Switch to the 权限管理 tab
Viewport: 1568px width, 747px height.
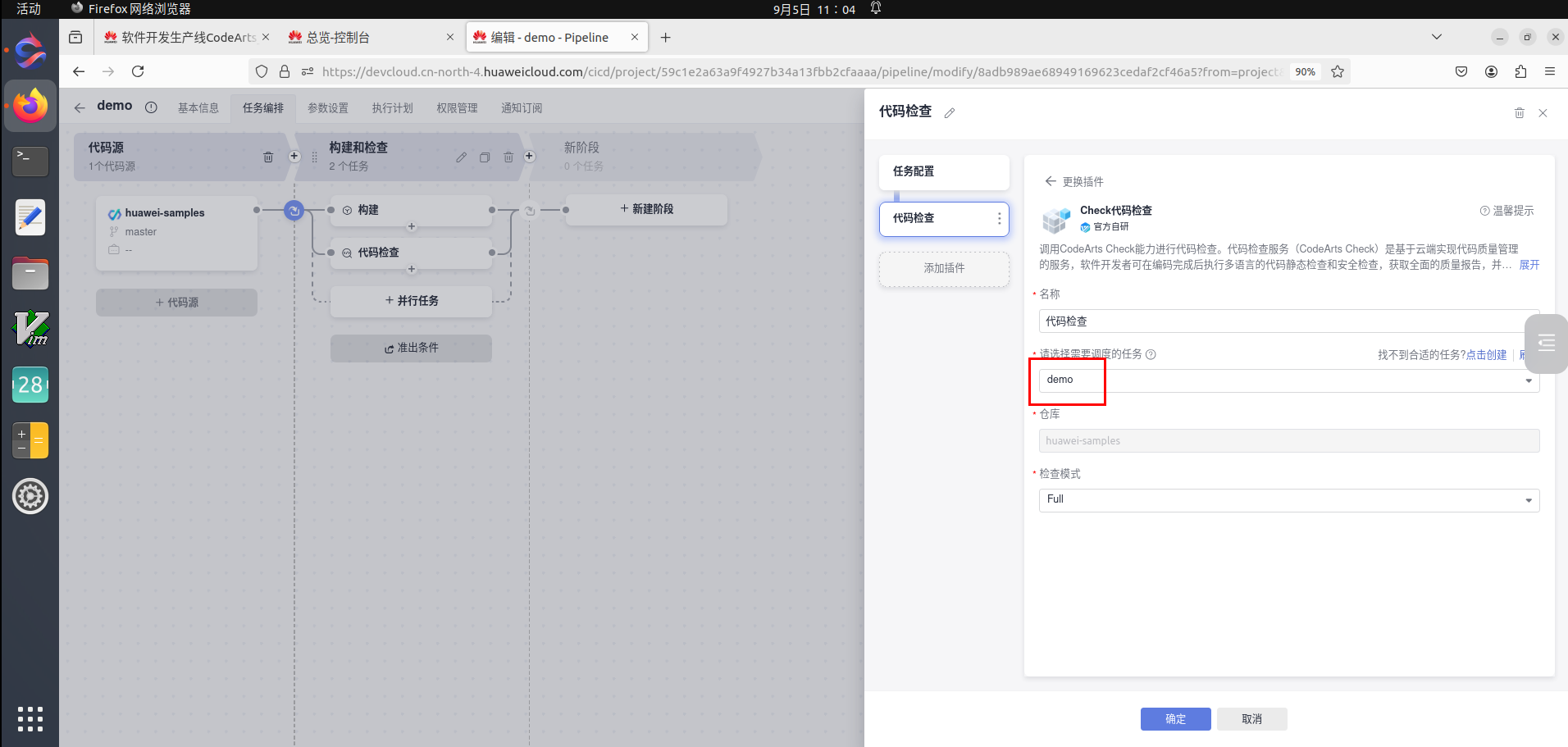[x=458, y=108]
